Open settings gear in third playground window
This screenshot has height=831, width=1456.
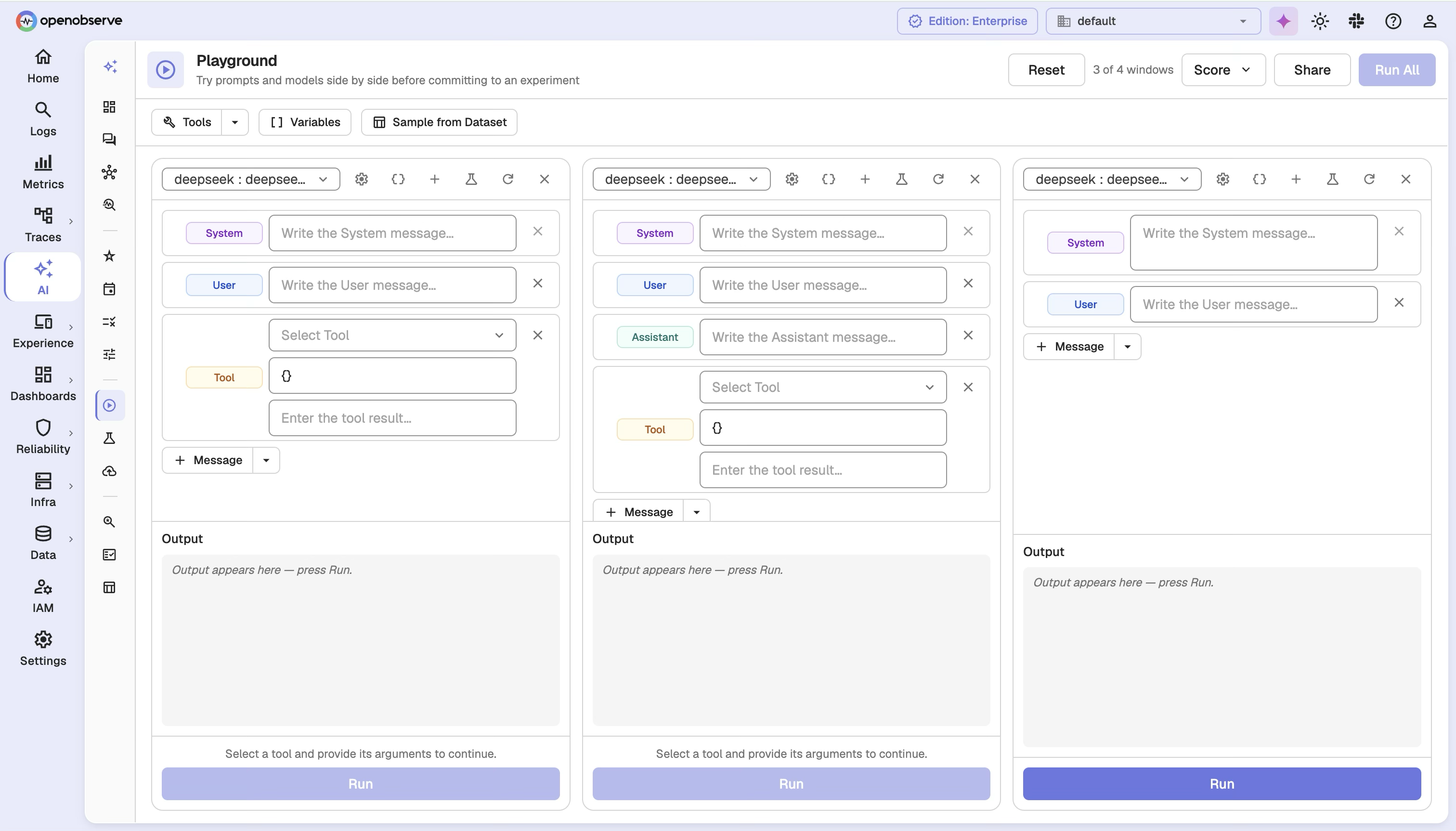tap(1222, 179)
